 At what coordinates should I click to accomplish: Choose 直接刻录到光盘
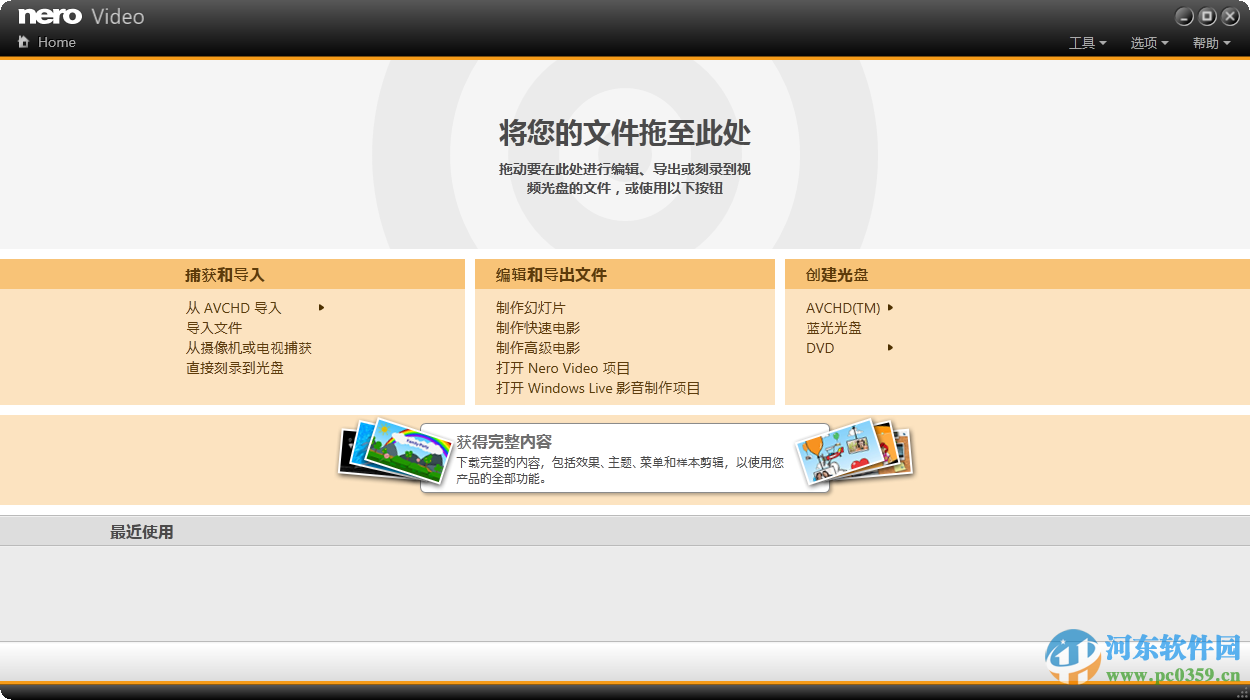coord(233,368)
